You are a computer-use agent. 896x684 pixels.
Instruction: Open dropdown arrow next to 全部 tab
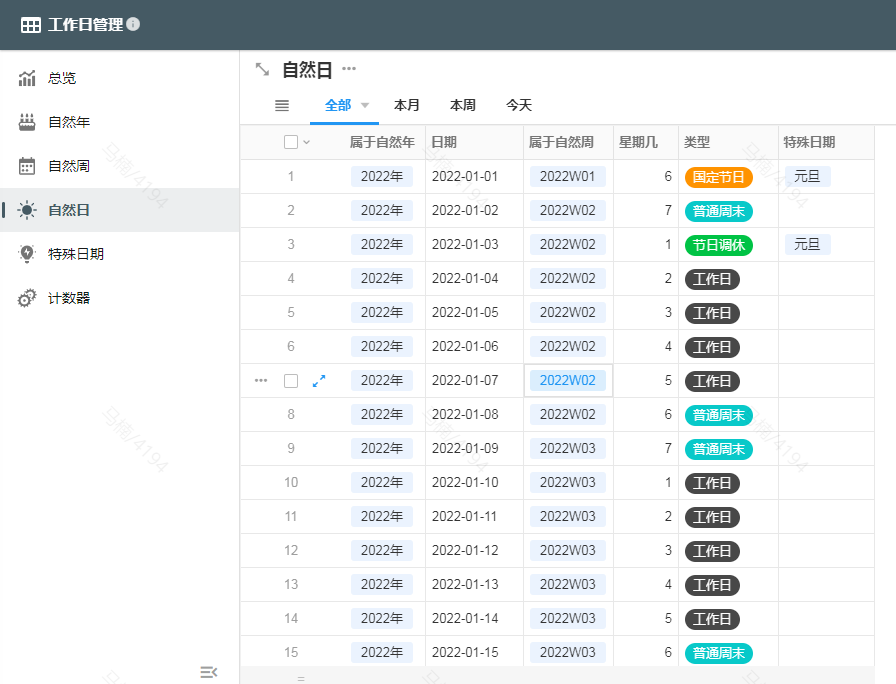coord(365,105)
